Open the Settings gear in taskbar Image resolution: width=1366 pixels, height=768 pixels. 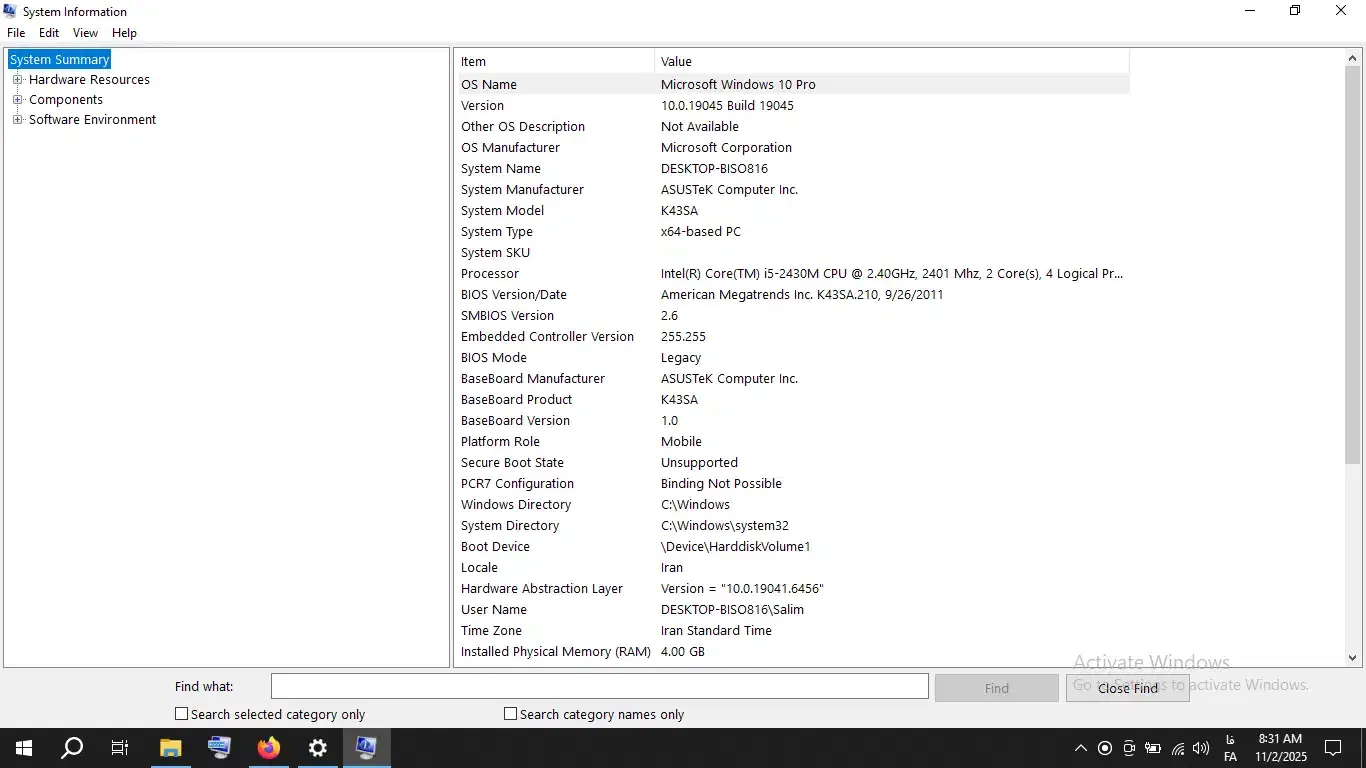point(318,747)
